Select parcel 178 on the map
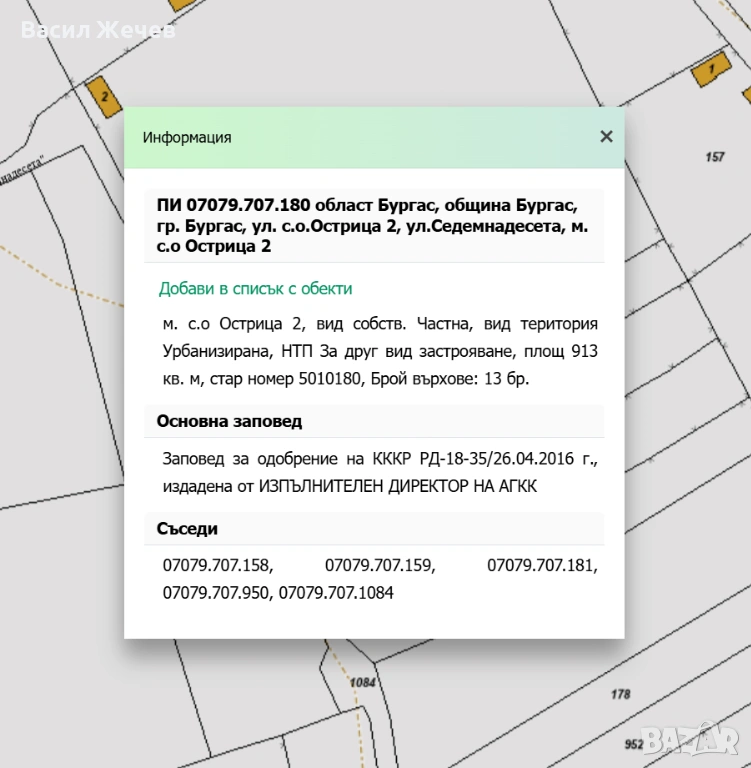 click(621, 694)
